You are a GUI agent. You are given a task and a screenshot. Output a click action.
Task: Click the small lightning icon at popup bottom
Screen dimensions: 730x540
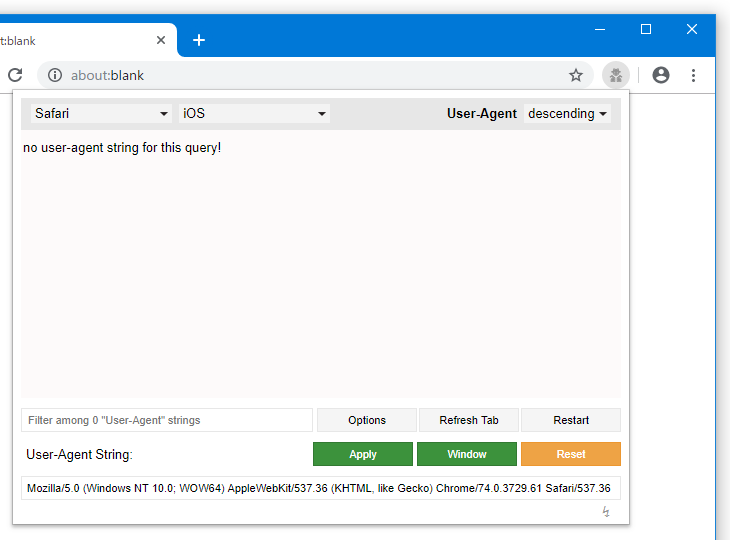pos(606,512)
